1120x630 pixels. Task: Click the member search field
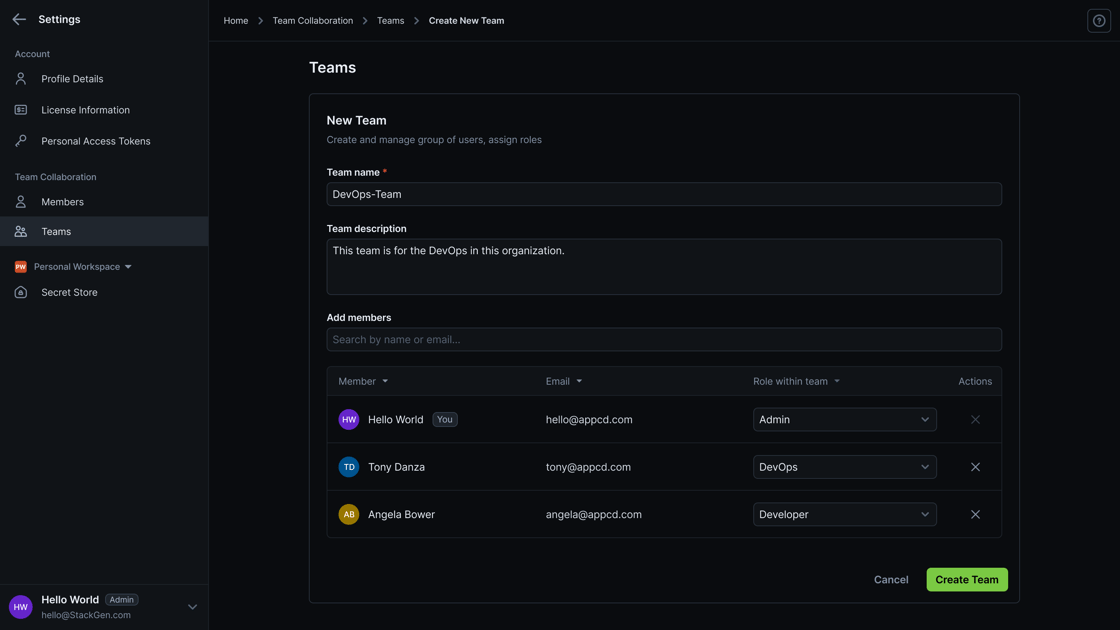663,339
